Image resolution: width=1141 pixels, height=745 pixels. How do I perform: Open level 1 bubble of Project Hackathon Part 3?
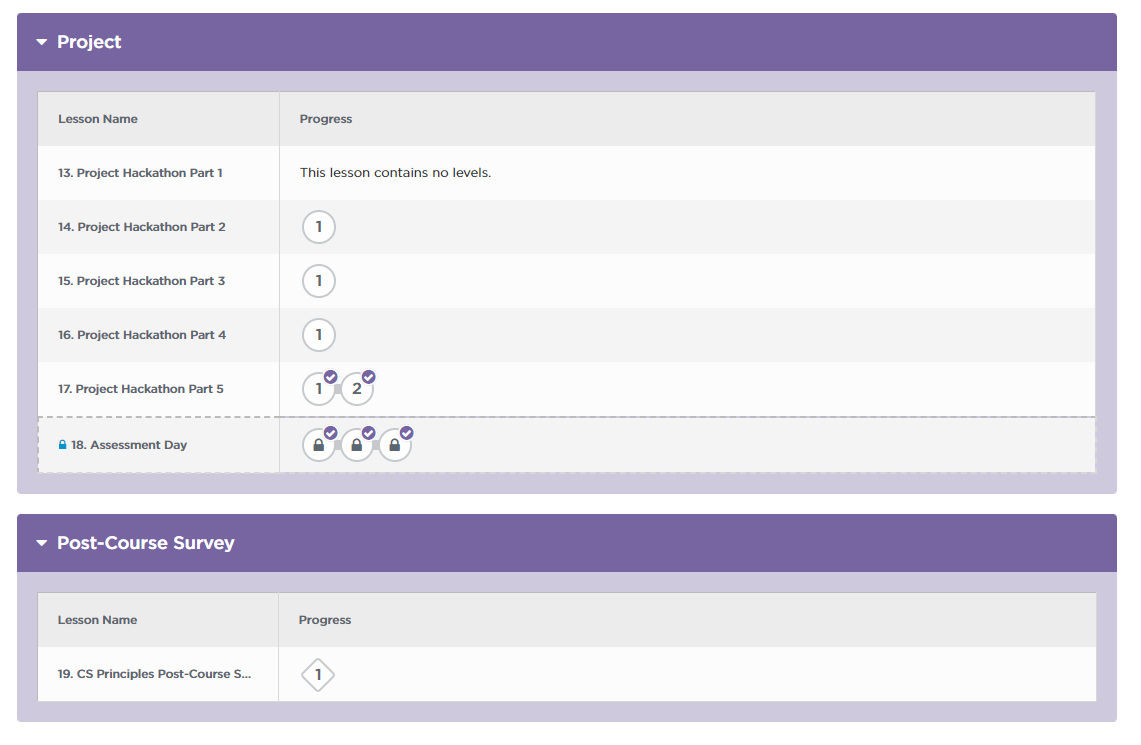click(x=319, y=281)
